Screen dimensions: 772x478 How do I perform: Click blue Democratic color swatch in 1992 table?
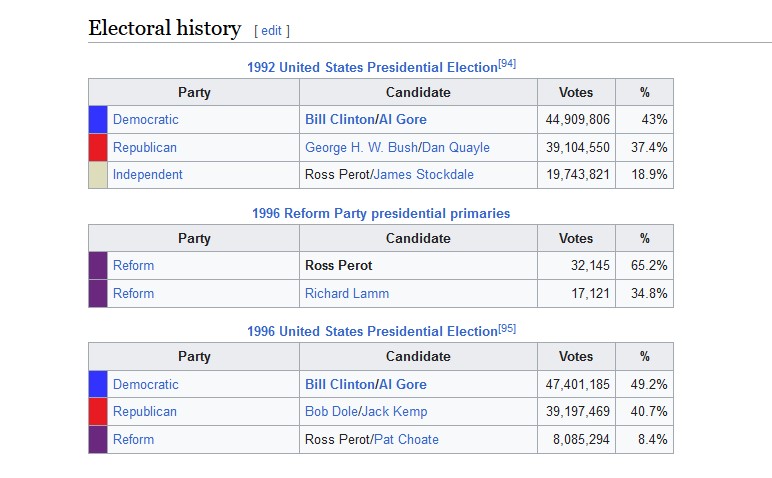coord(98,120)
